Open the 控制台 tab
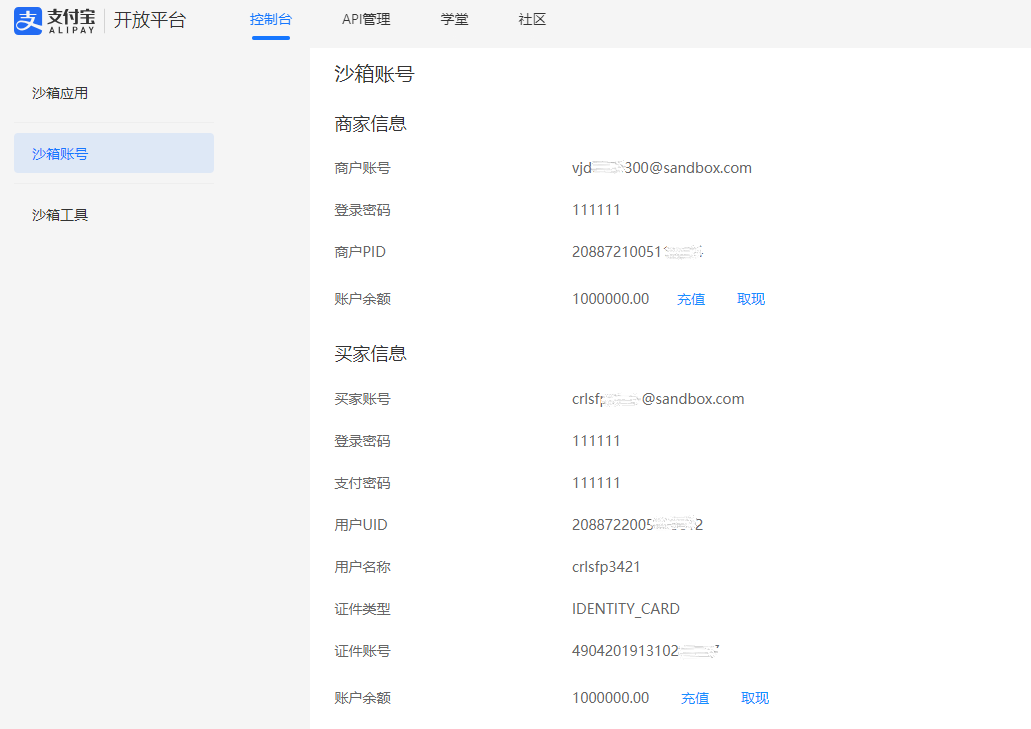 (270, 20)
